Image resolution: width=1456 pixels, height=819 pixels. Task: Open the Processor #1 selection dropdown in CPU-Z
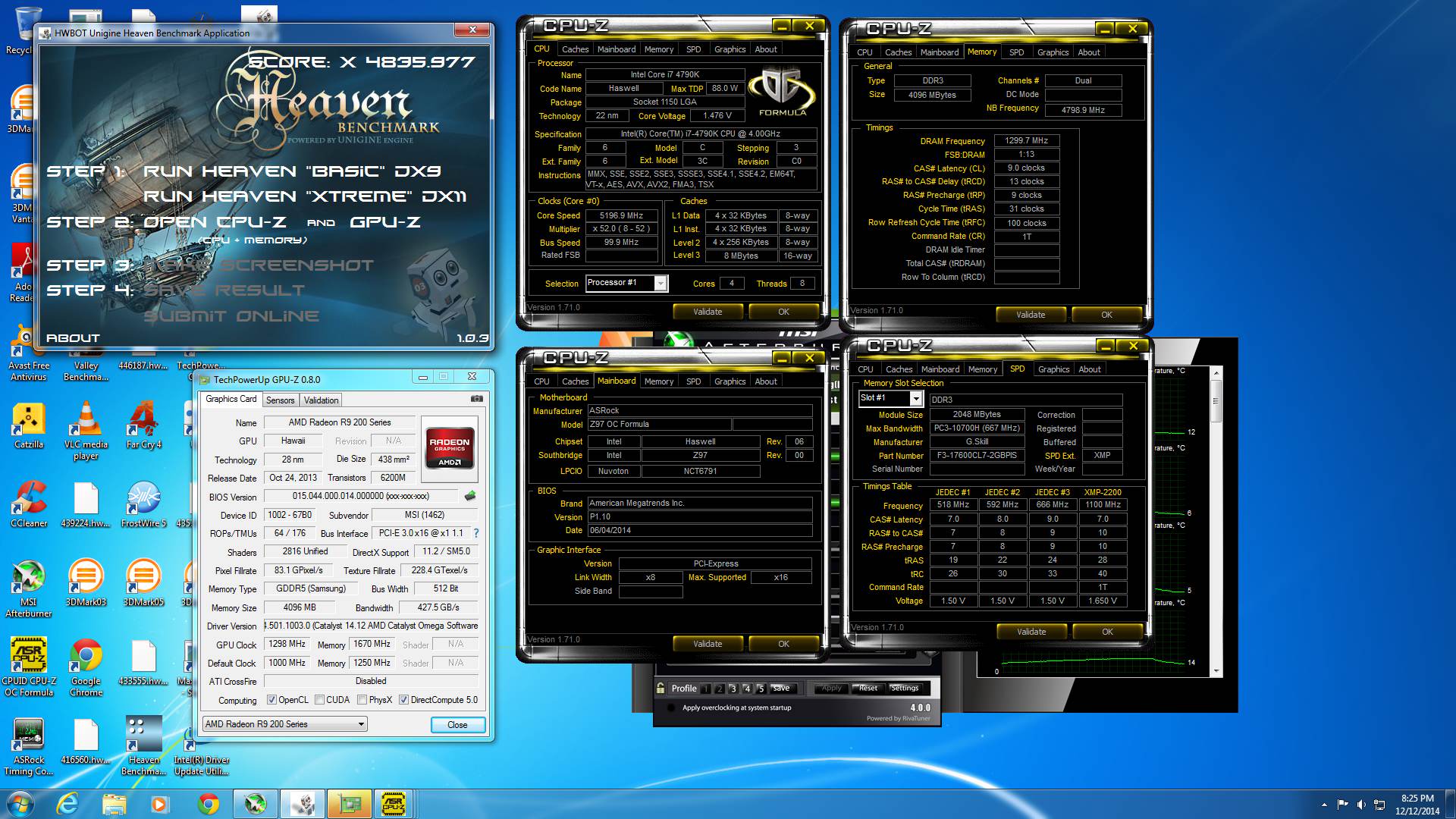(661, 283)
